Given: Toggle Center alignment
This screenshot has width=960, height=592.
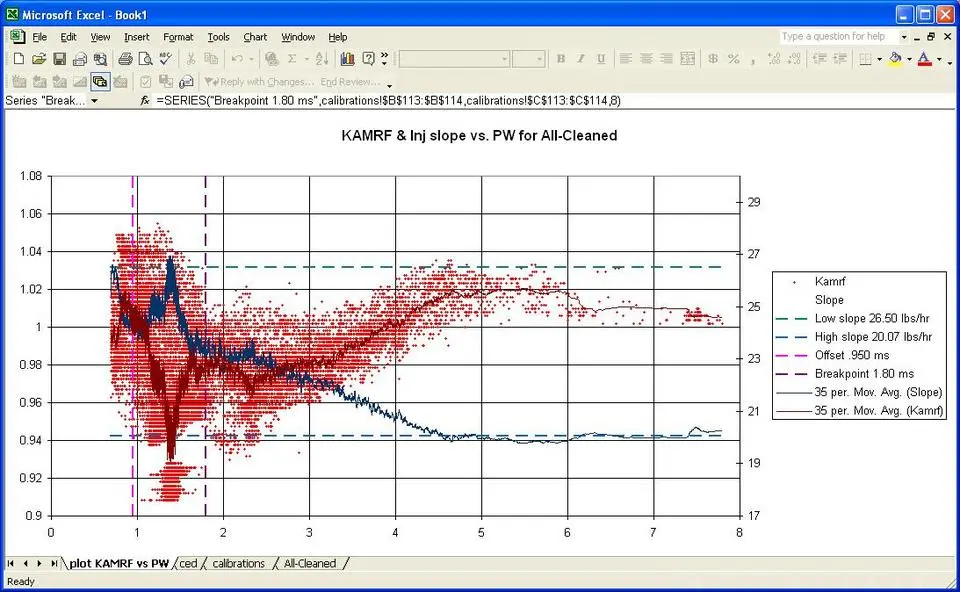Looking at the screenshot, I should click(646, 59).
